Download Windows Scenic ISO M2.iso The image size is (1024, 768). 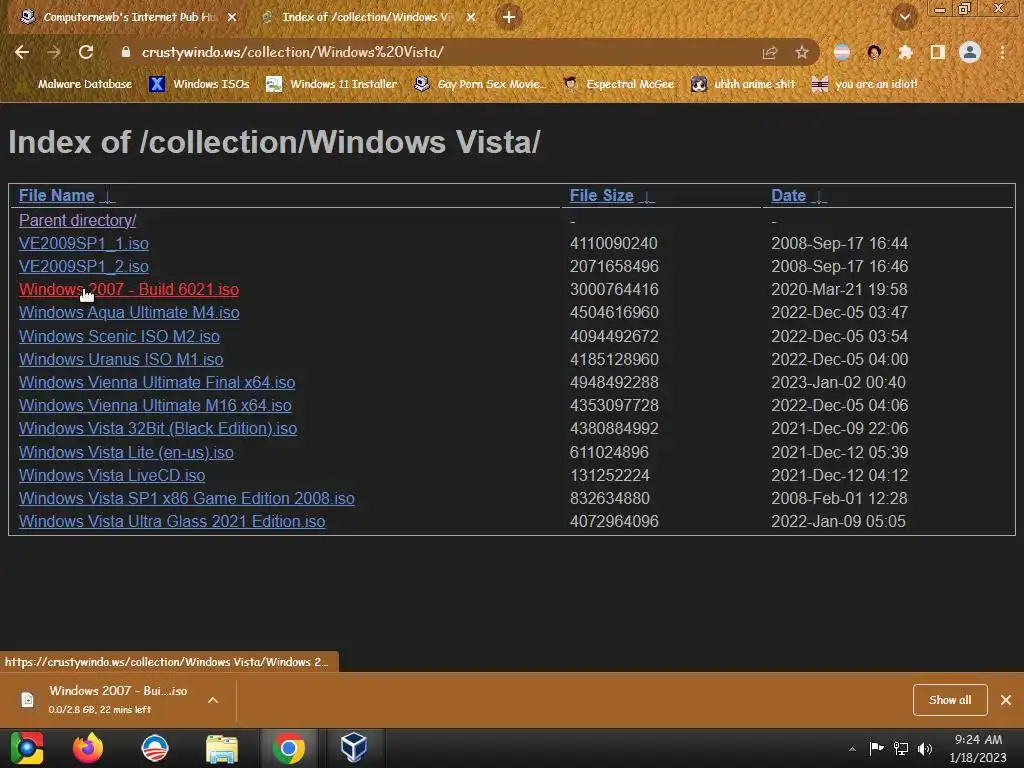119,336
